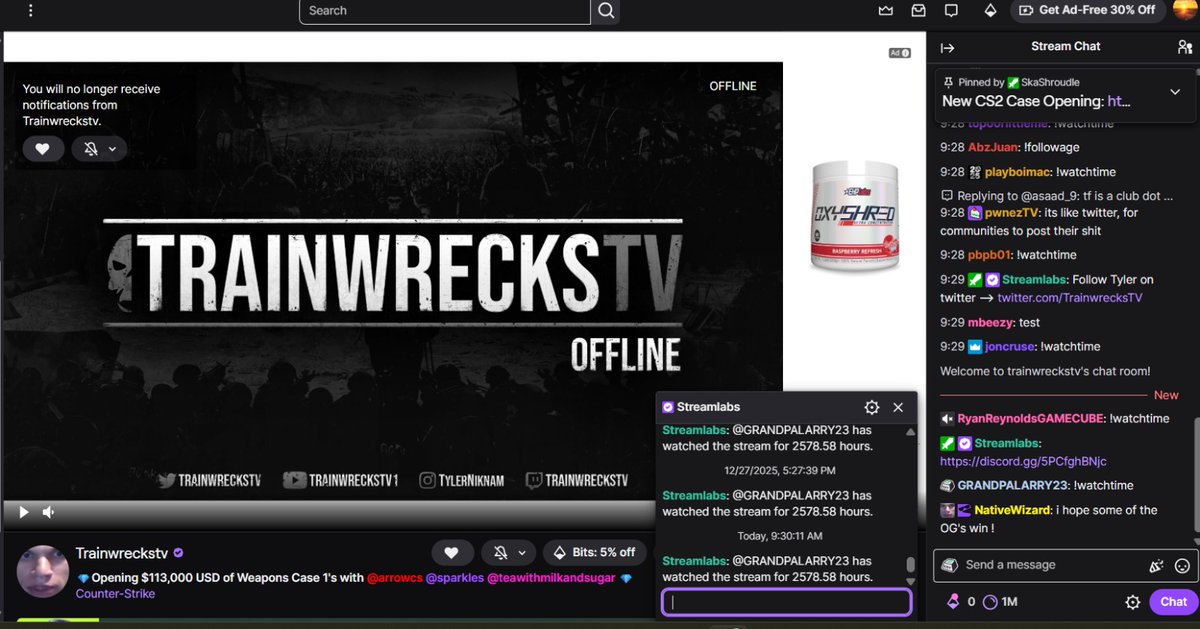Image resolution: width=1200 pixels, height=629 pixels.
Task: Click the Ad info badge
Action: pos(901,53)
